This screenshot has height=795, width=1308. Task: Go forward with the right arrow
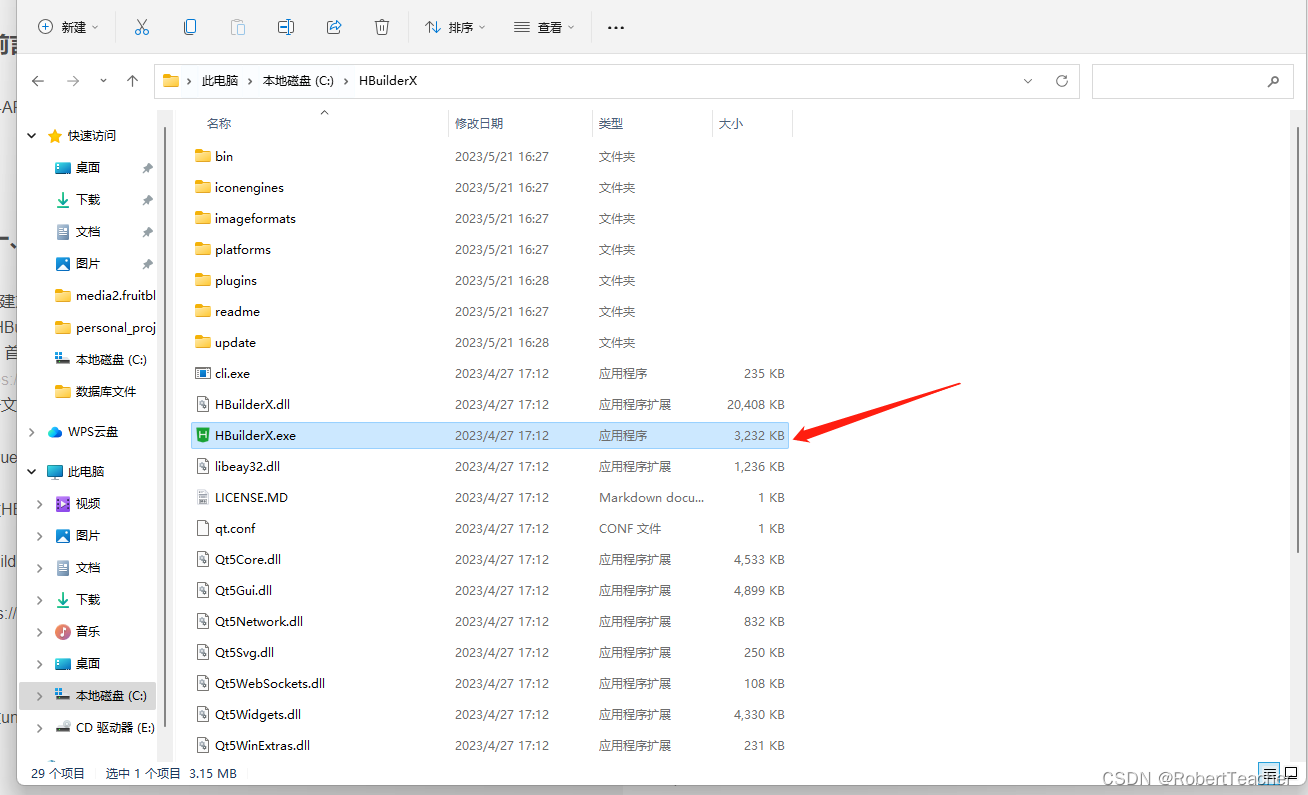[73, 81]
